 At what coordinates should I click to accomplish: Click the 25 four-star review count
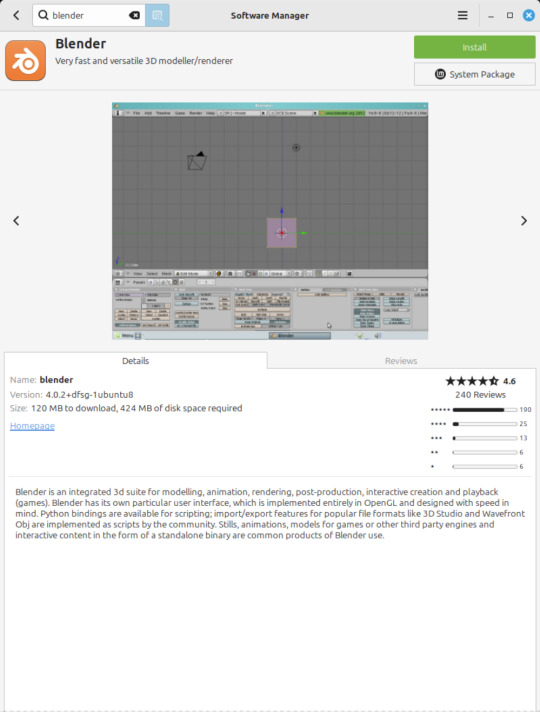tap(523, 424)
